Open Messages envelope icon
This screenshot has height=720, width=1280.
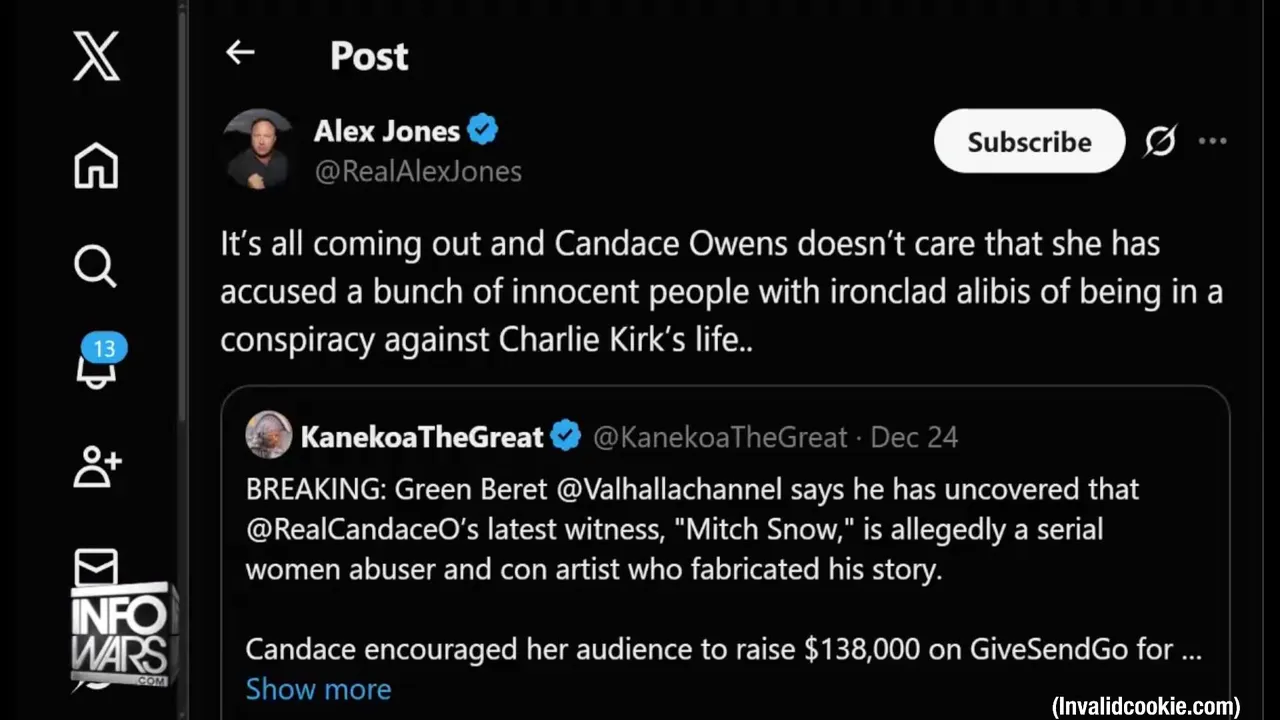(x=96, y=566)
